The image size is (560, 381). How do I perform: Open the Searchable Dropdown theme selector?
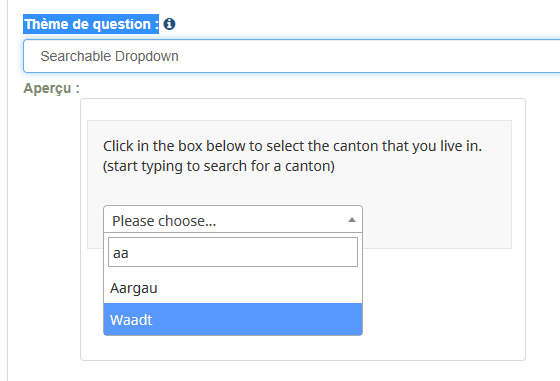291,56
